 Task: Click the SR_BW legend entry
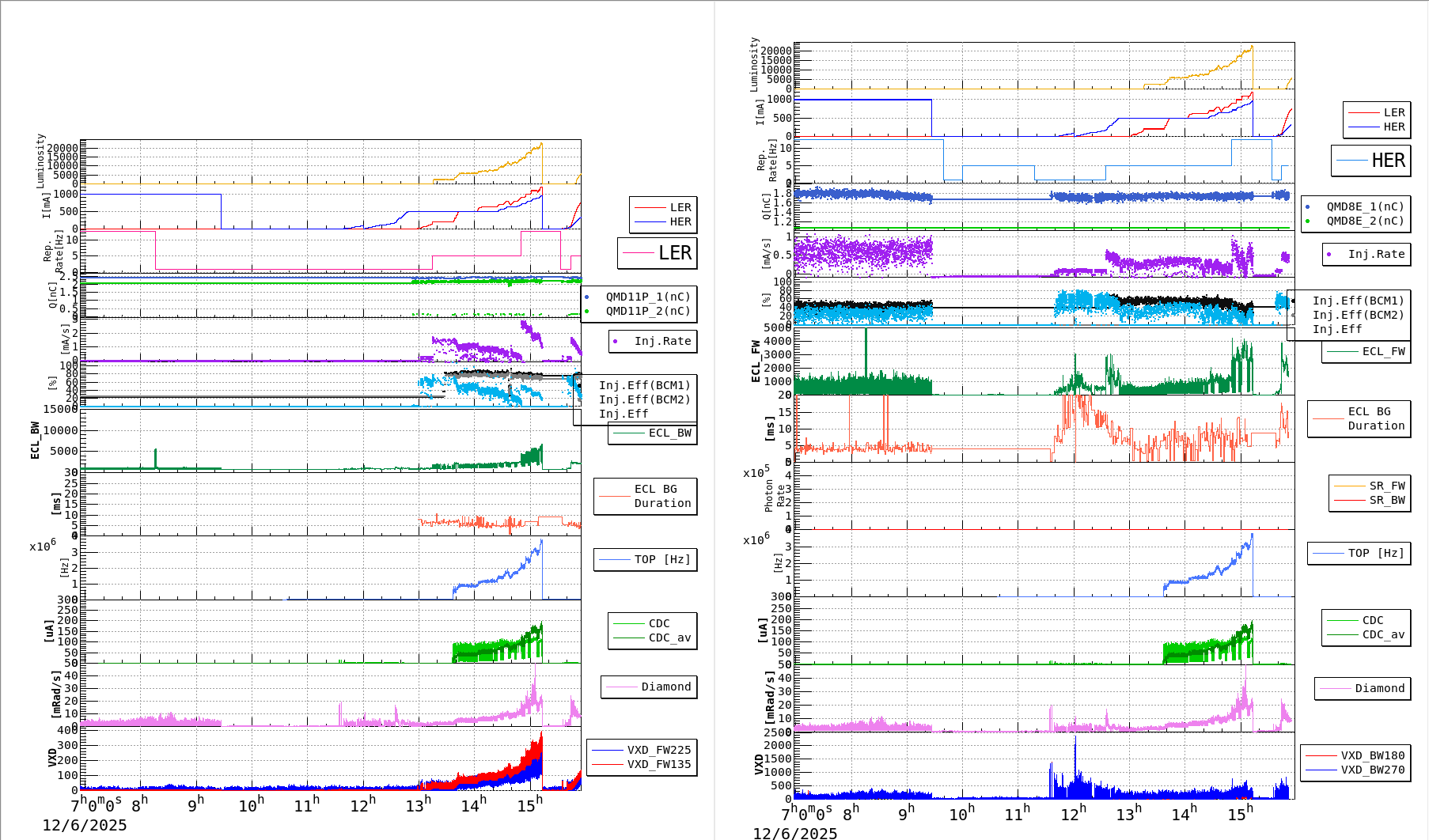[x=1387, y=500]
